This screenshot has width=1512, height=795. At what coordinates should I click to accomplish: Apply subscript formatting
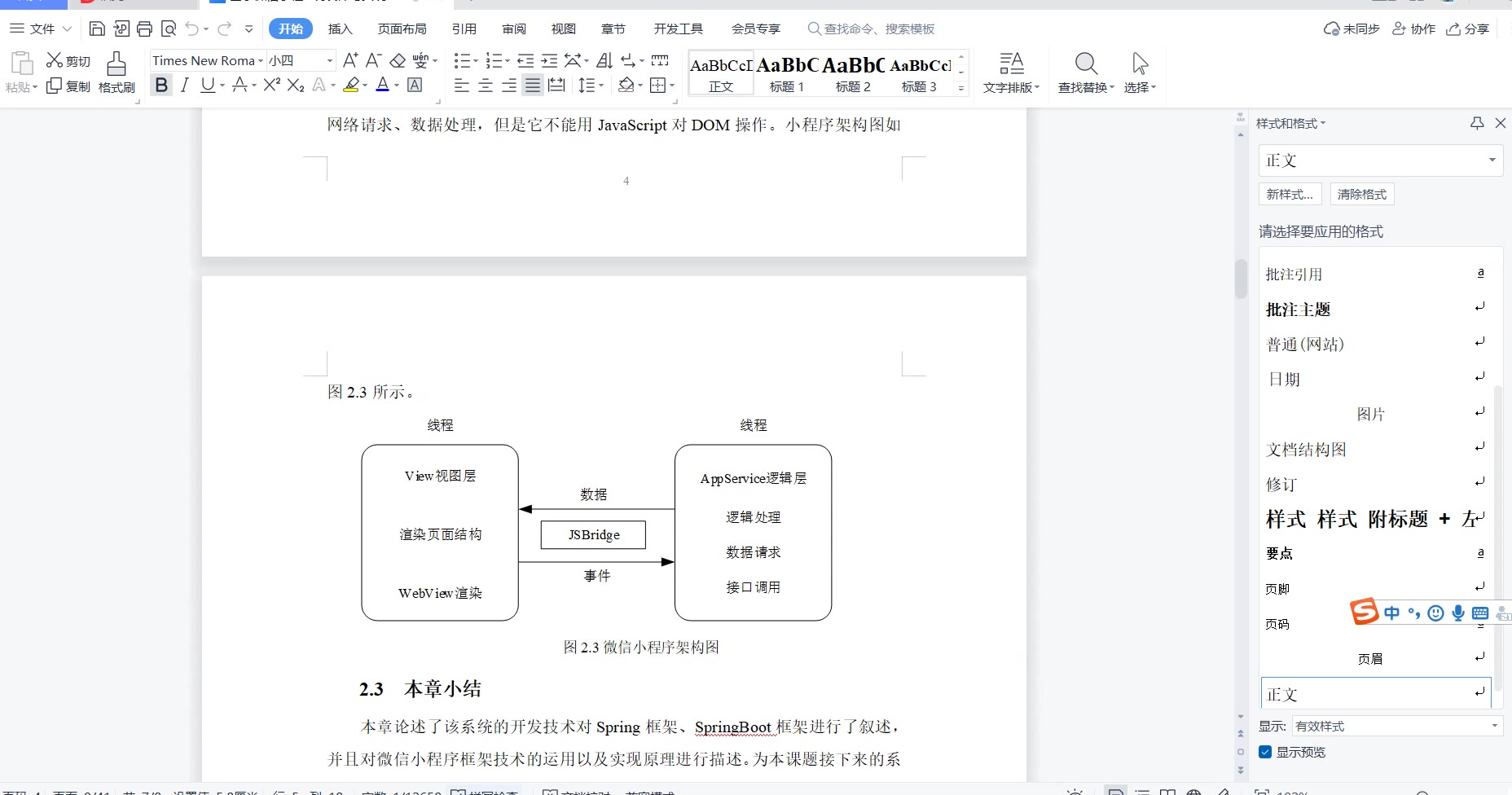coord(296,85)
